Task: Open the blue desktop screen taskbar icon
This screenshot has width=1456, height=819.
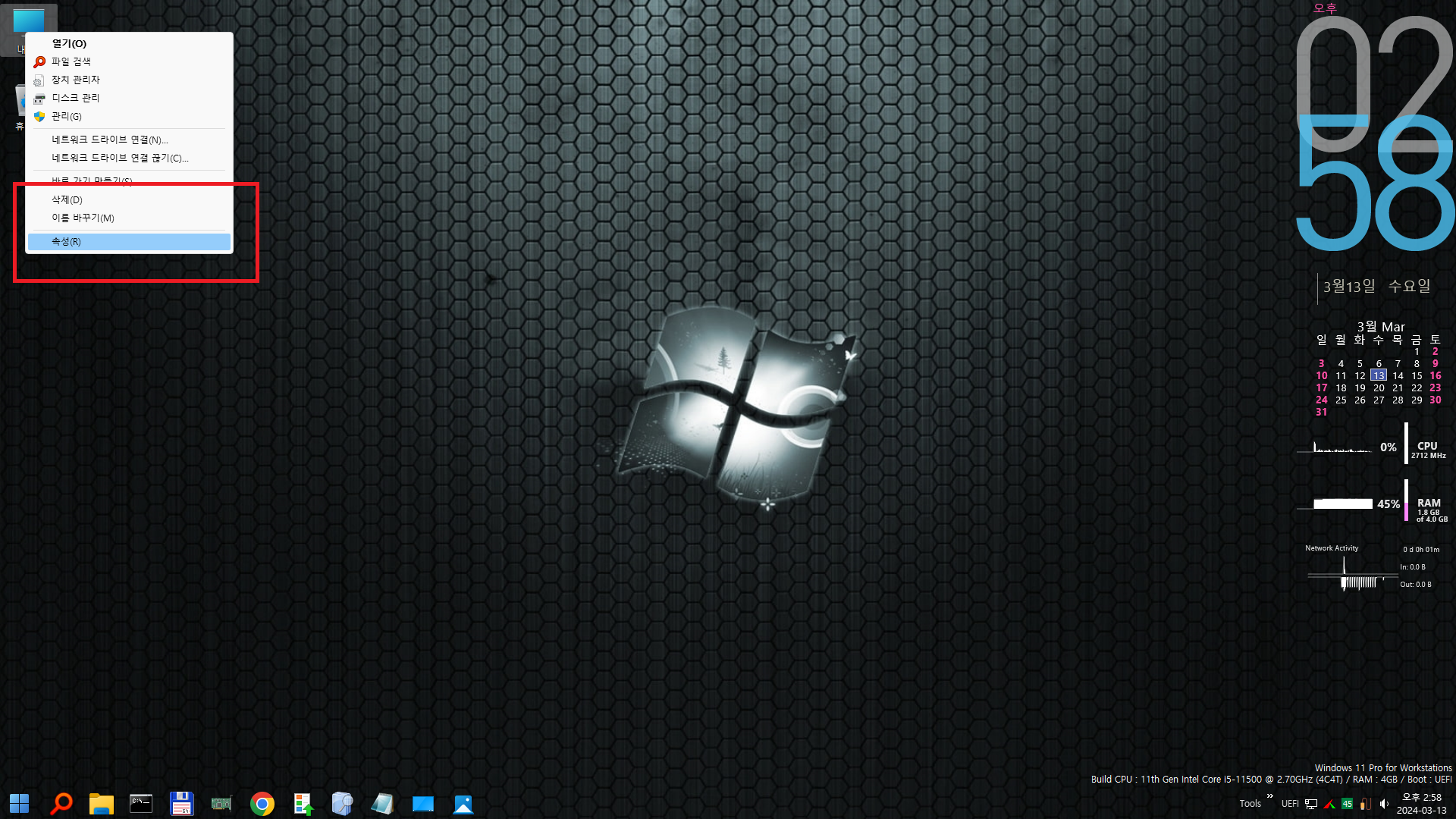Action: coord(423,804)
